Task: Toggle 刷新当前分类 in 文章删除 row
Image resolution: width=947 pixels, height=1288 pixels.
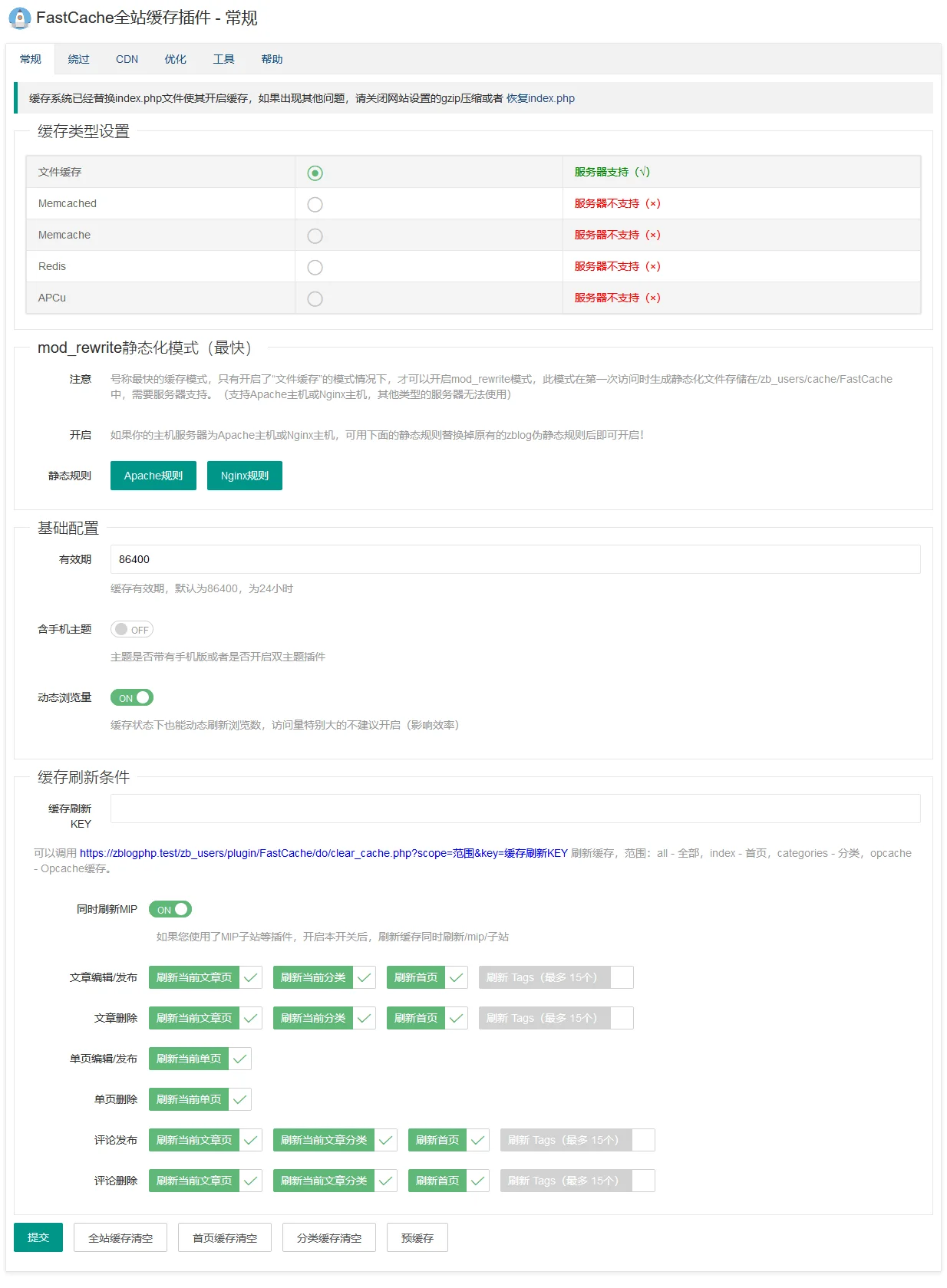Action: tap(325, 1018)
